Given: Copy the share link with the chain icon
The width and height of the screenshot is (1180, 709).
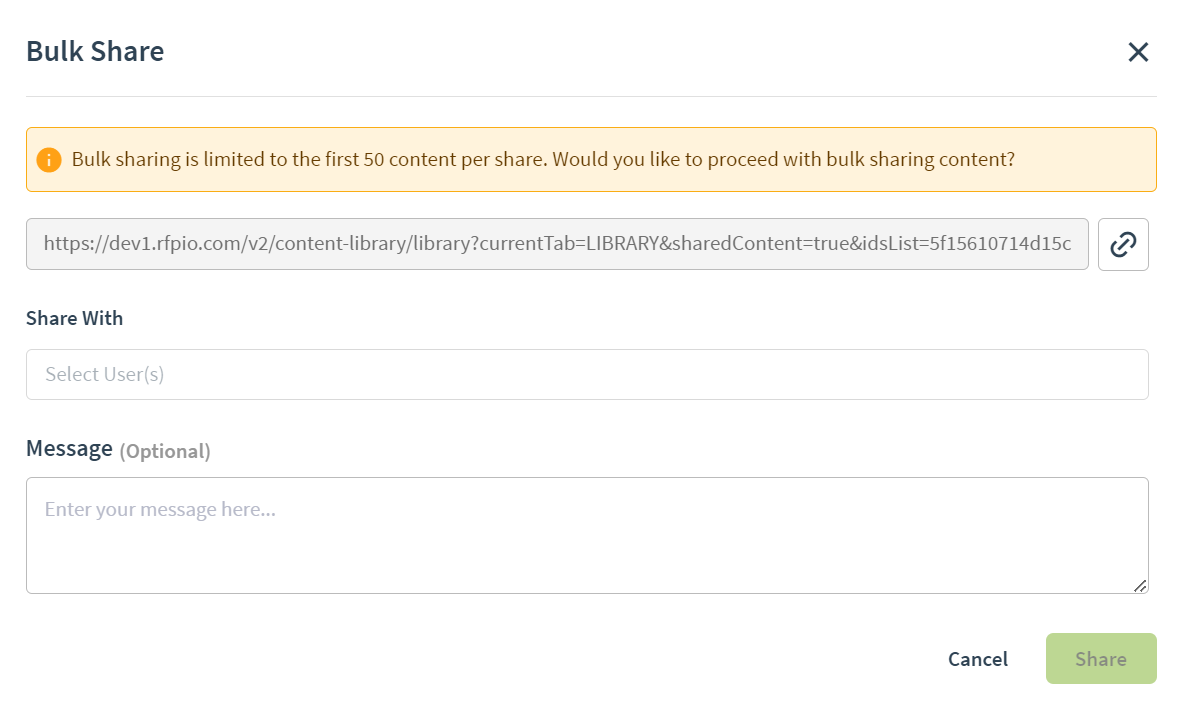Looking at the screenshot, I should pos(1123,244).
